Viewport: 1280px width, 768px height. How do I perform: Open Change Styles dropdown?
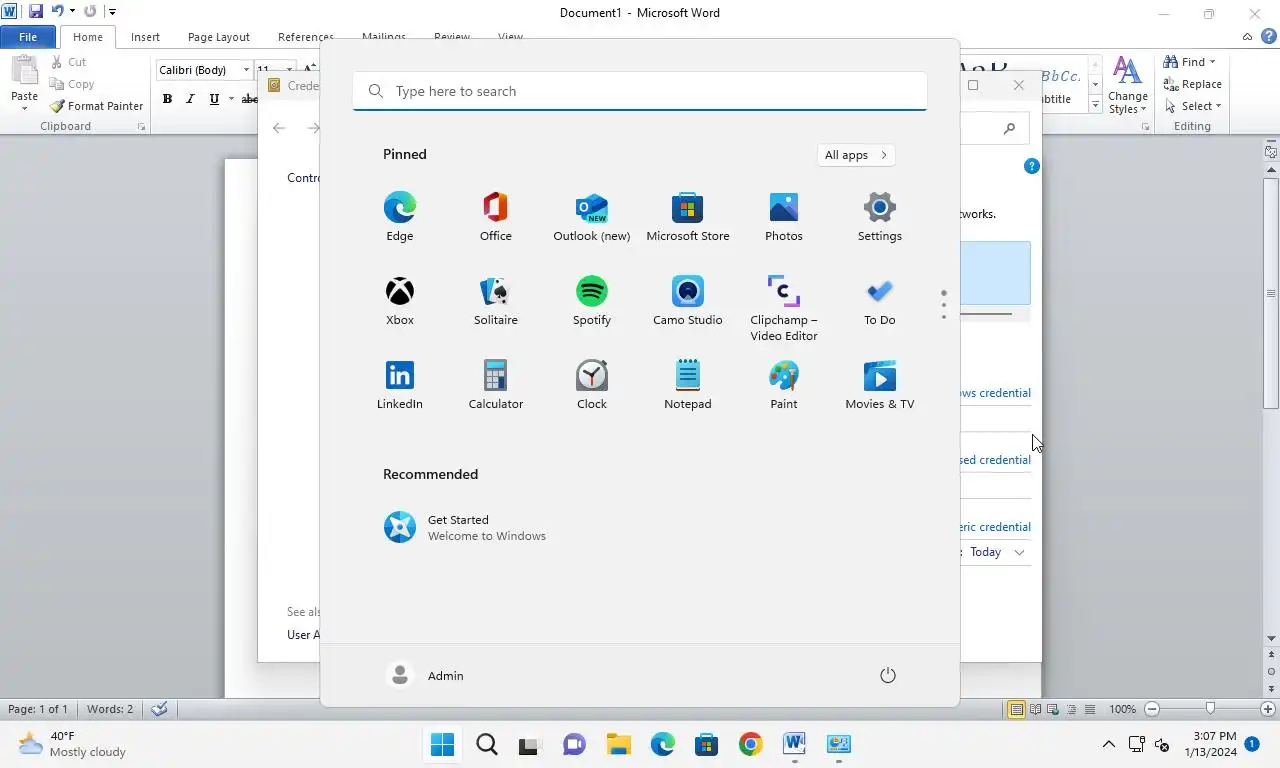[1128, 85]
